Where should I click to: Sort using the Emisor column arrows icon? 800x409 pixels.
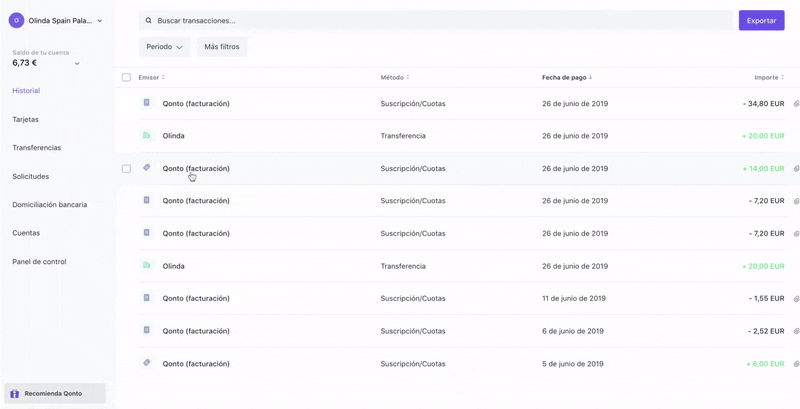[163, 78]
